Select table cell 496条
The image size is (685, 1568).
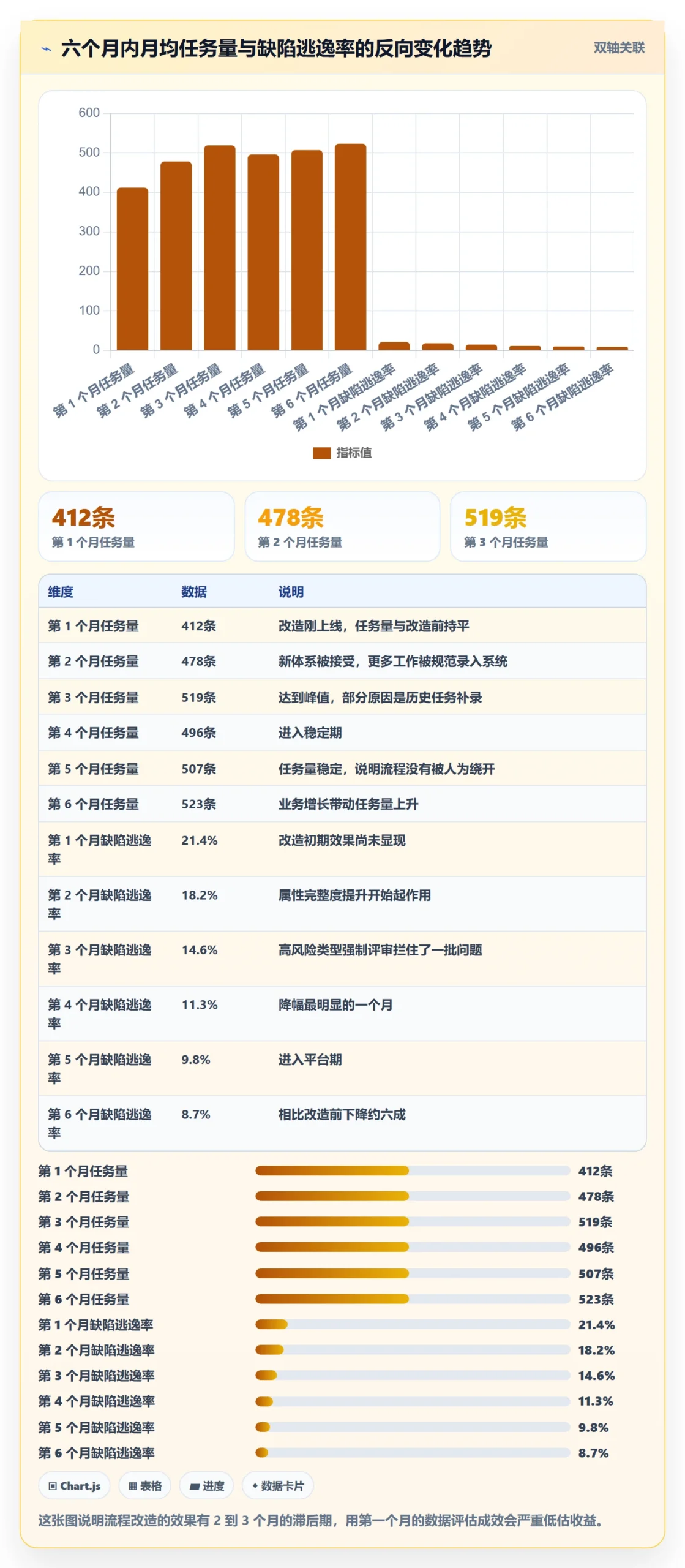click(x=199, y=733)
